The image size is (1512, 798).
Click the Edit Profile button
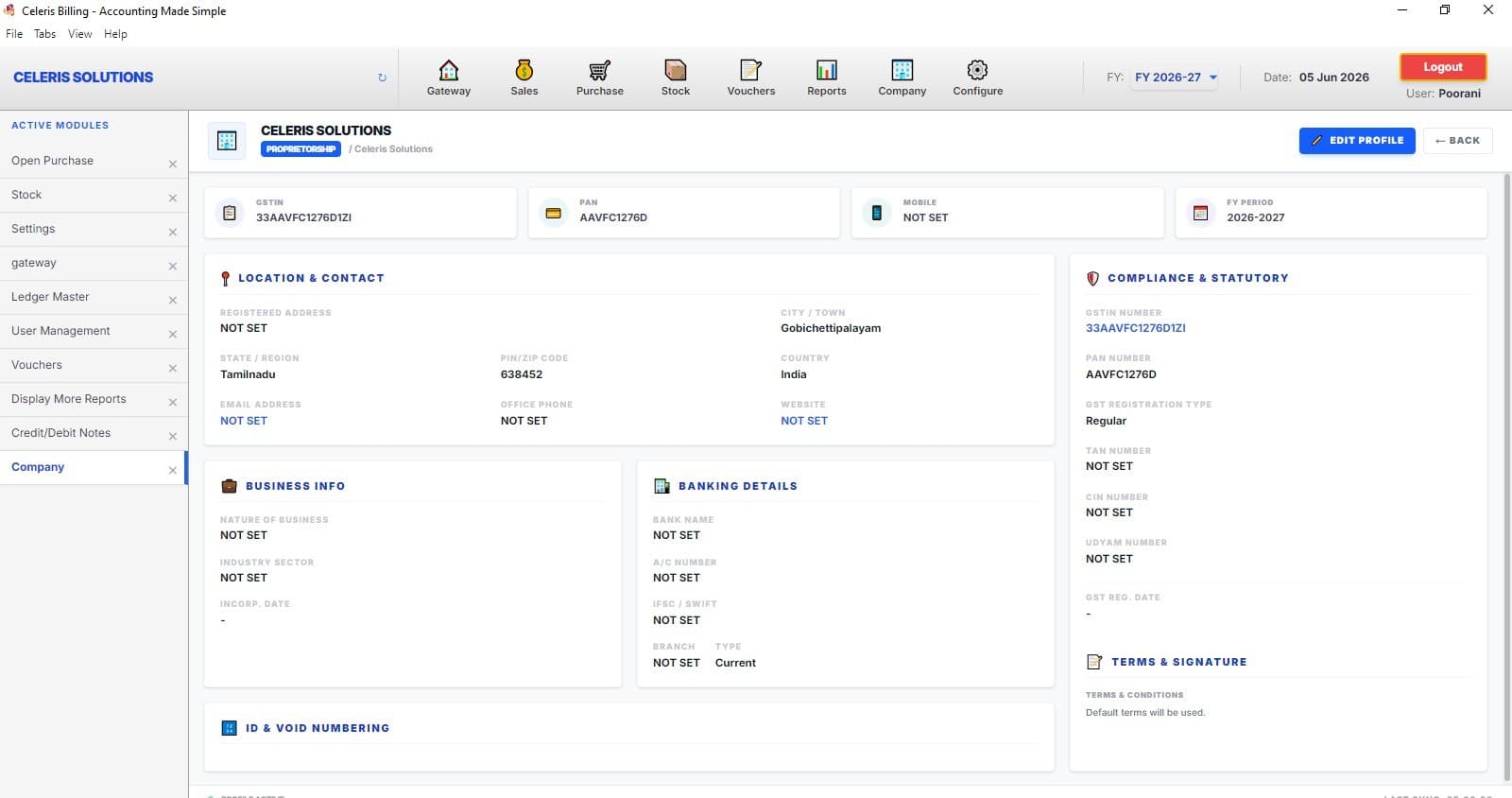click(x=1357, y=141)
